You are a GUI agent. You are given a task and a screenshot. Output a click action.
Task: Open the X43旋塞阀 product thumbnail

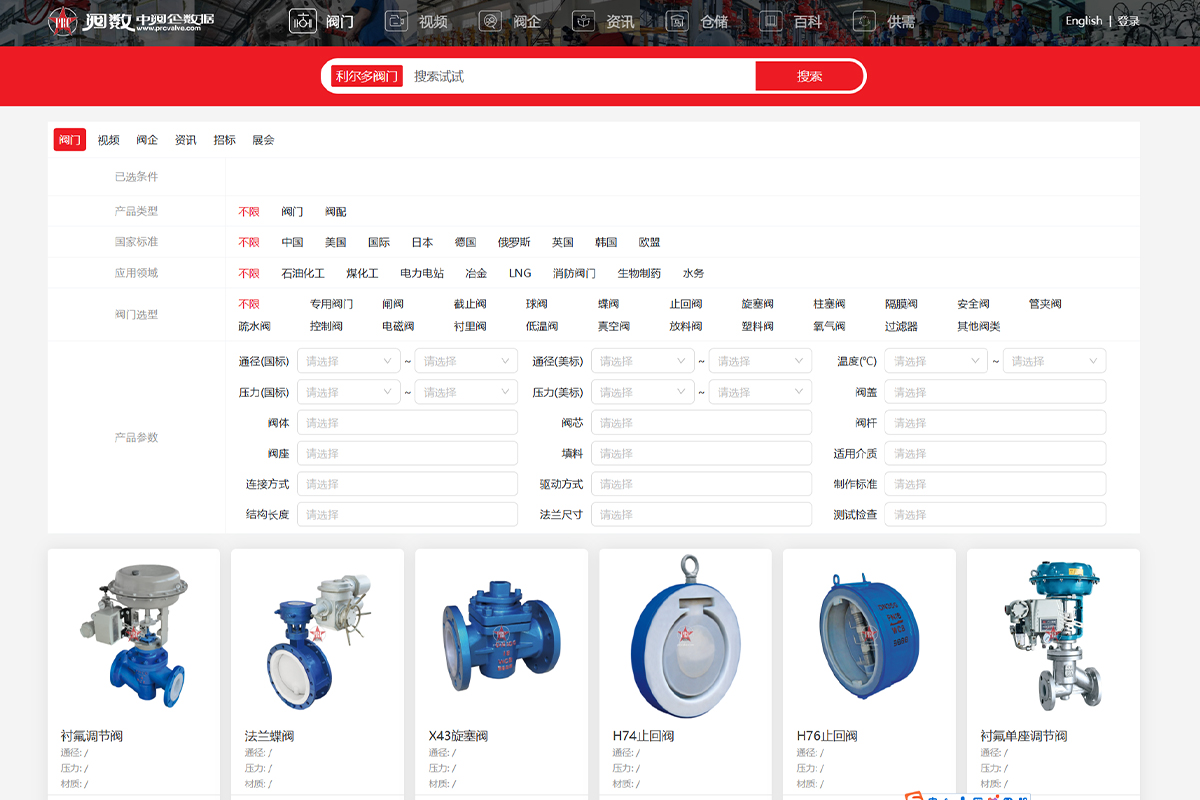501,635
